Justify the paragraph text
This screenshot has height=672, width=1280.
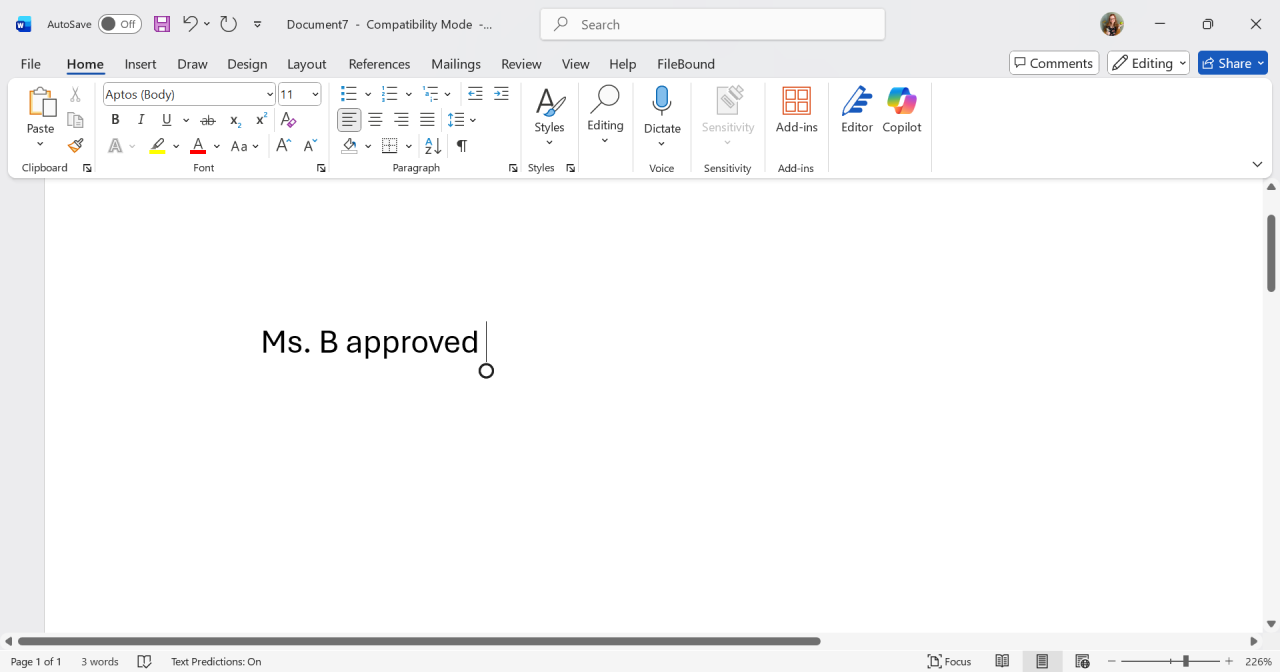coord(427,120)
